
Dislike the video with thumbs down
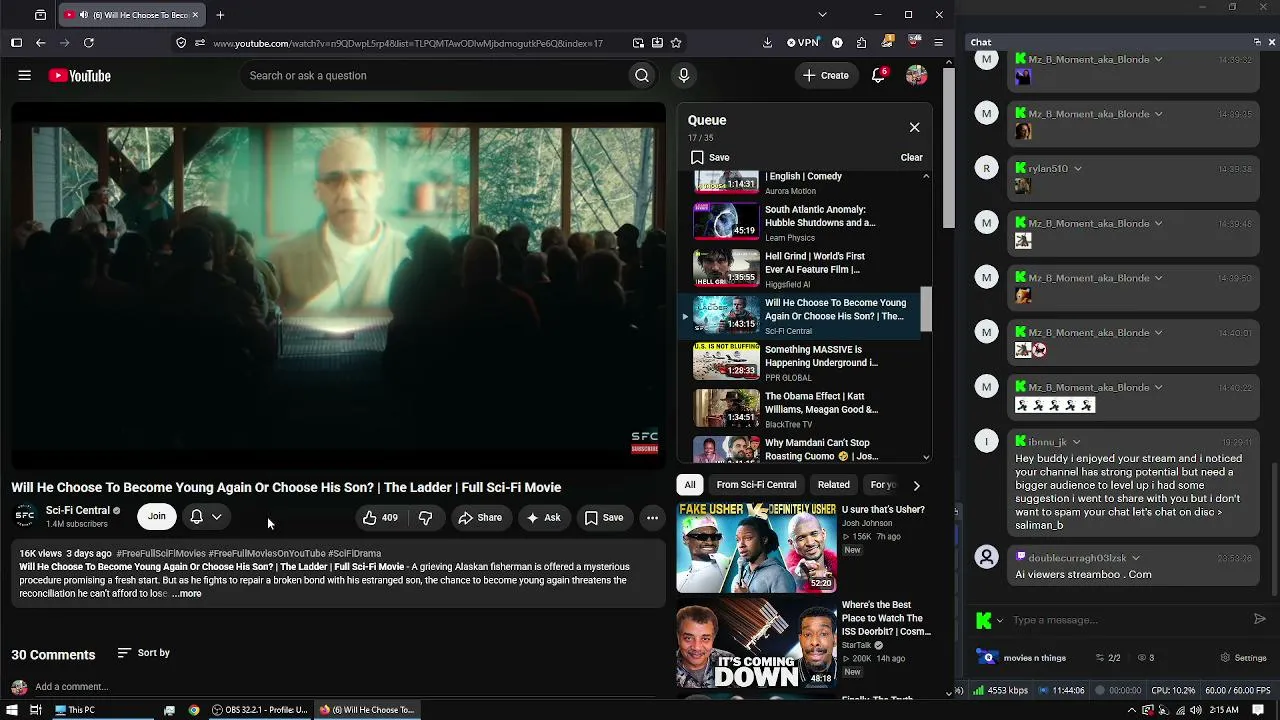[425, 517]
